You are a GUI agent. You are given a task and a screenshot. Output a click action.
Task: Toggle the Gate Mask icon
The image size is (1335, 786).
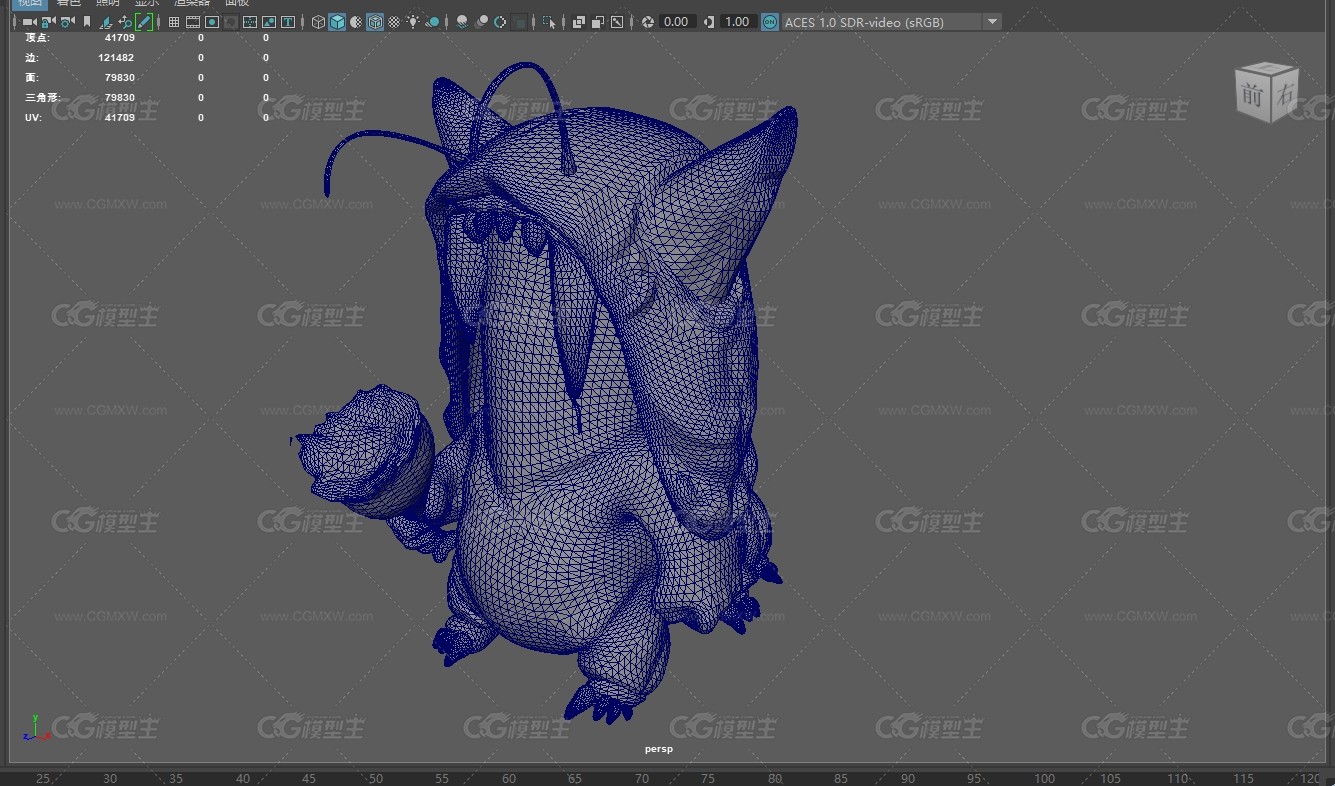point(231,21)
